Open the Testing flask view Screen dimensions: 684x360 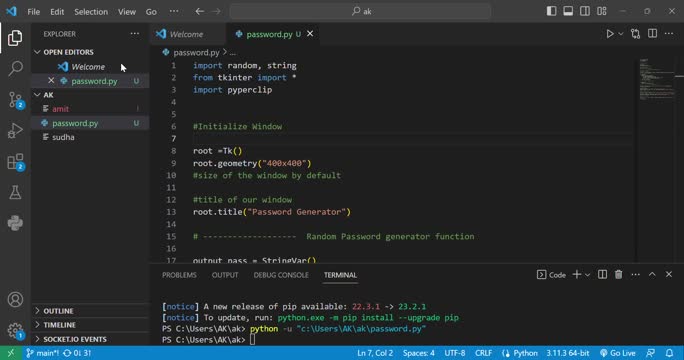[15, 192]
